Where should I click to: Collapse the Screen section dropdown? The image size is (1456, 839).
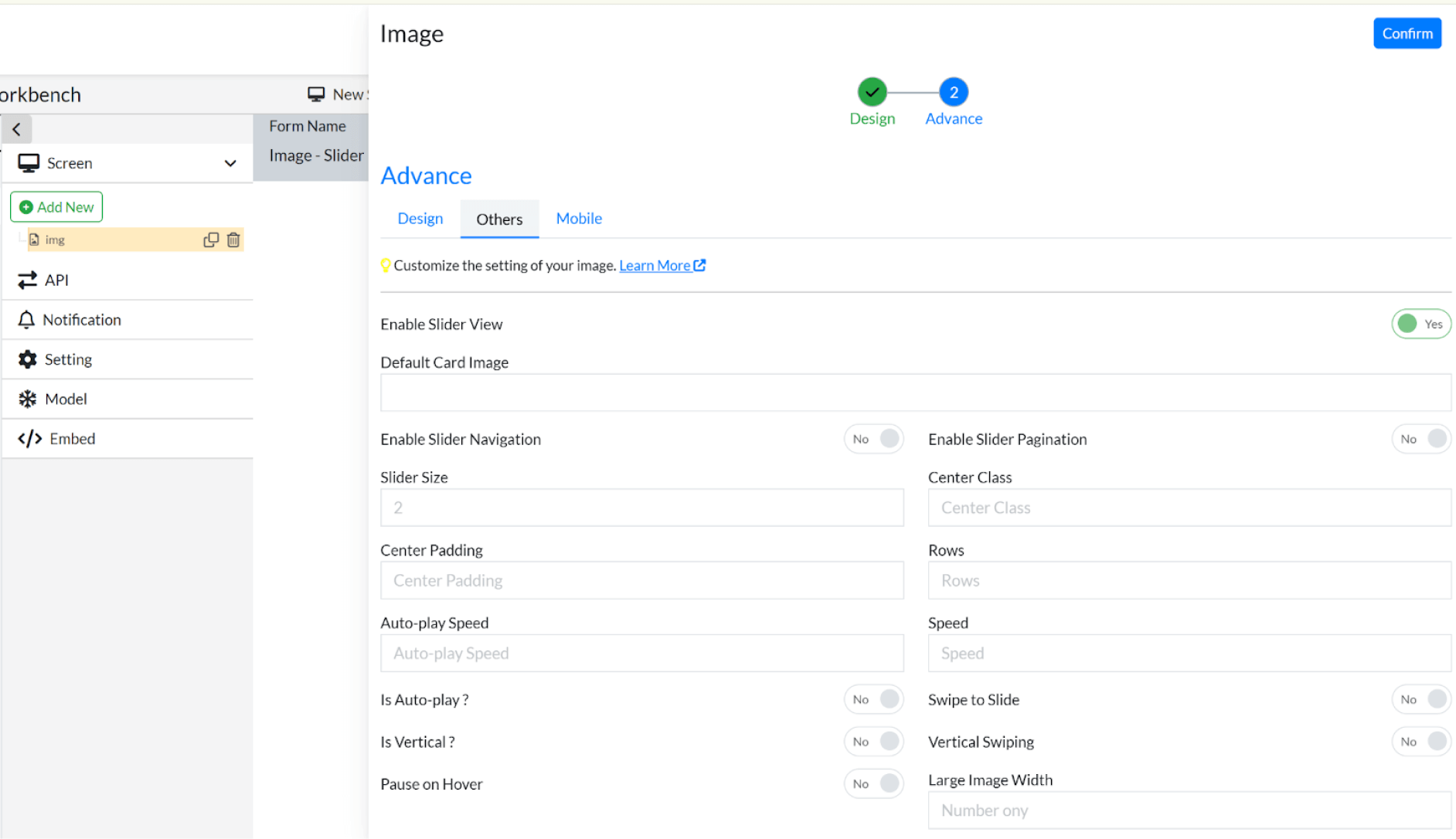point(230,163)
